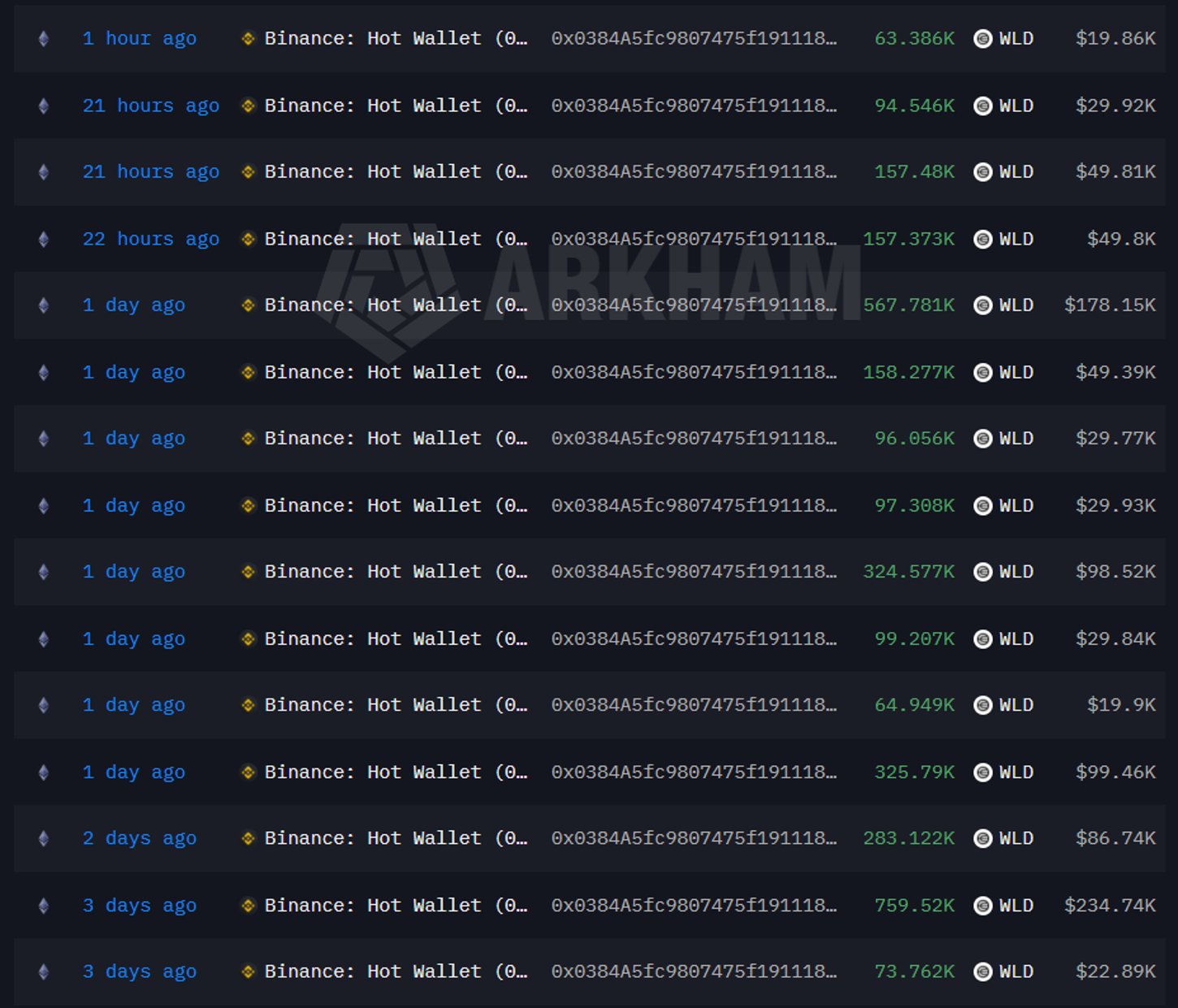
Task: Click the WLD token icon beside 96.056K
Action: point(983,439)
